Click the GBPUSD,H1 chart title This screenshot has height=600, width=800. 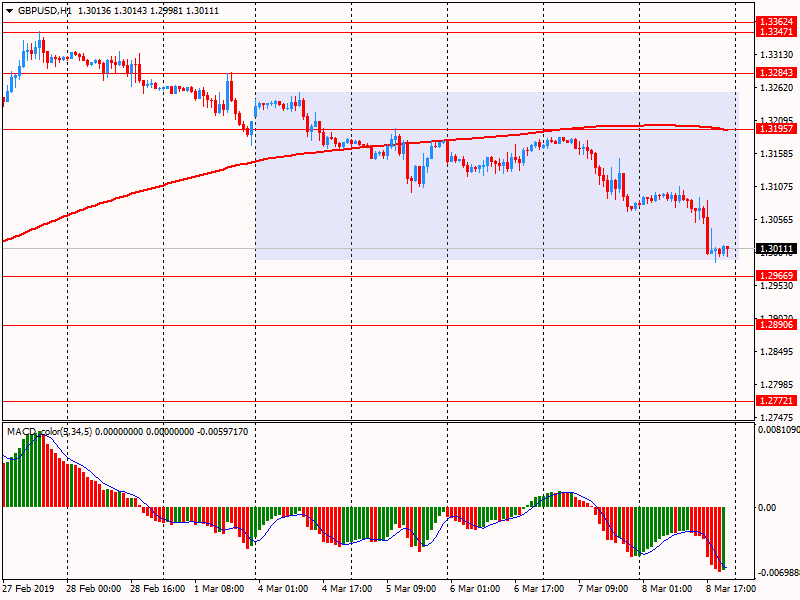coord(45,11)
